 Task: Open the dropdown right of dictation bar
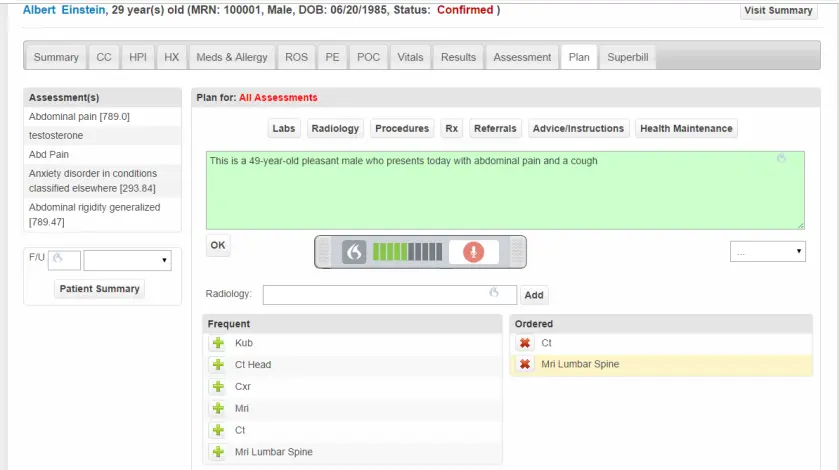(768, 252)
